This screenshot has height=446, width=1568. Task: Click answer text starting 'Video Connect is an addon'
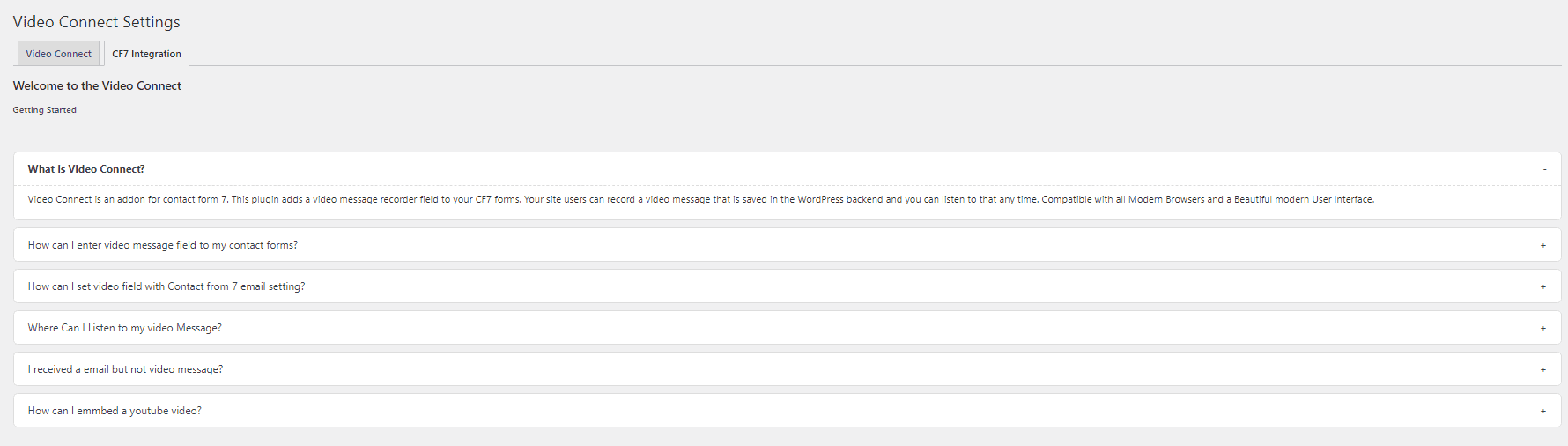click(700, 199)
